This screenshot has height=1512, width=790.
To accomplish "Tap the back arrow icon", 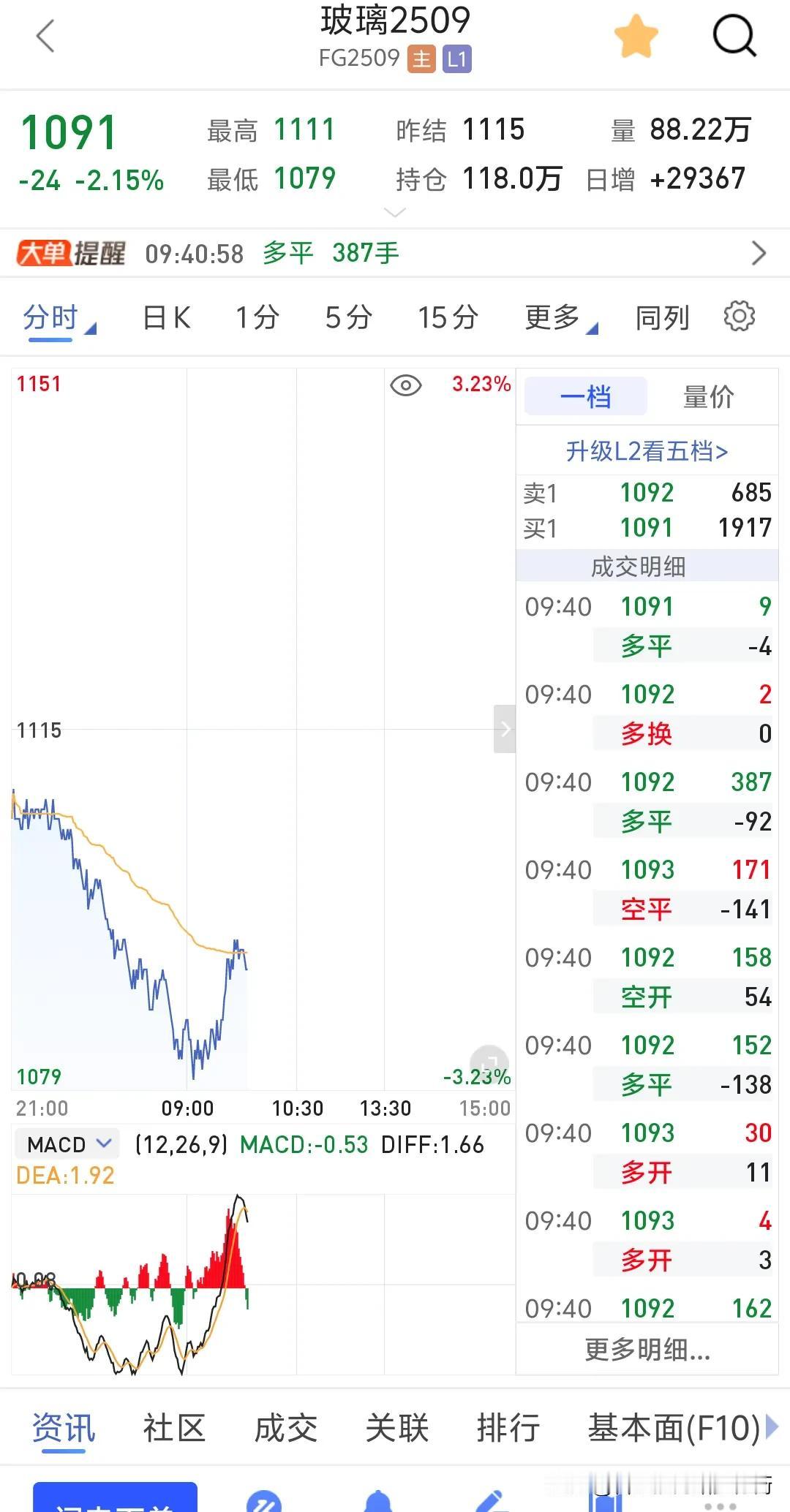I will (x=45, y=36).
